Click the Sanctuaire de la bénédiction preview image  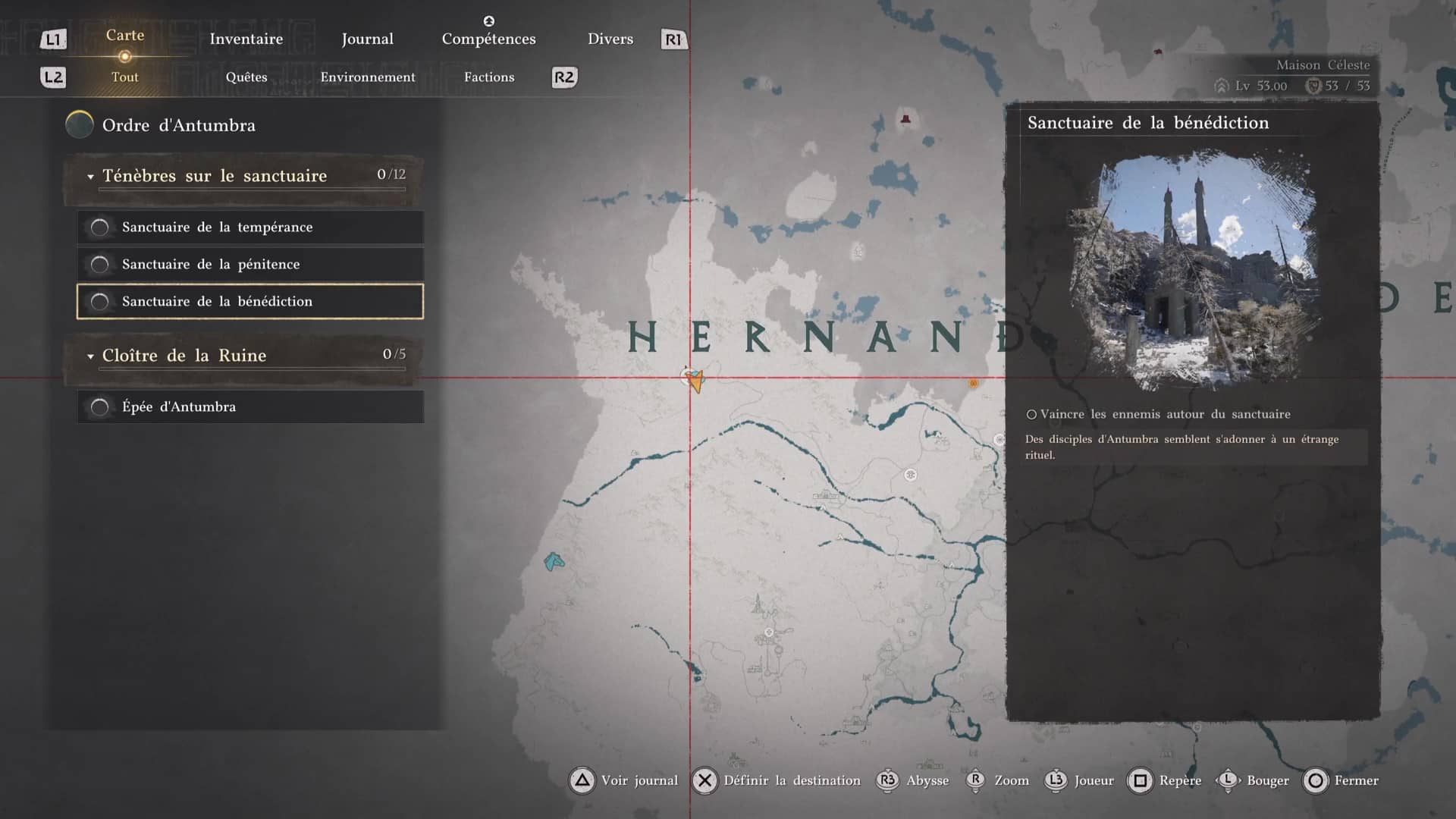tap(1193, 269)
